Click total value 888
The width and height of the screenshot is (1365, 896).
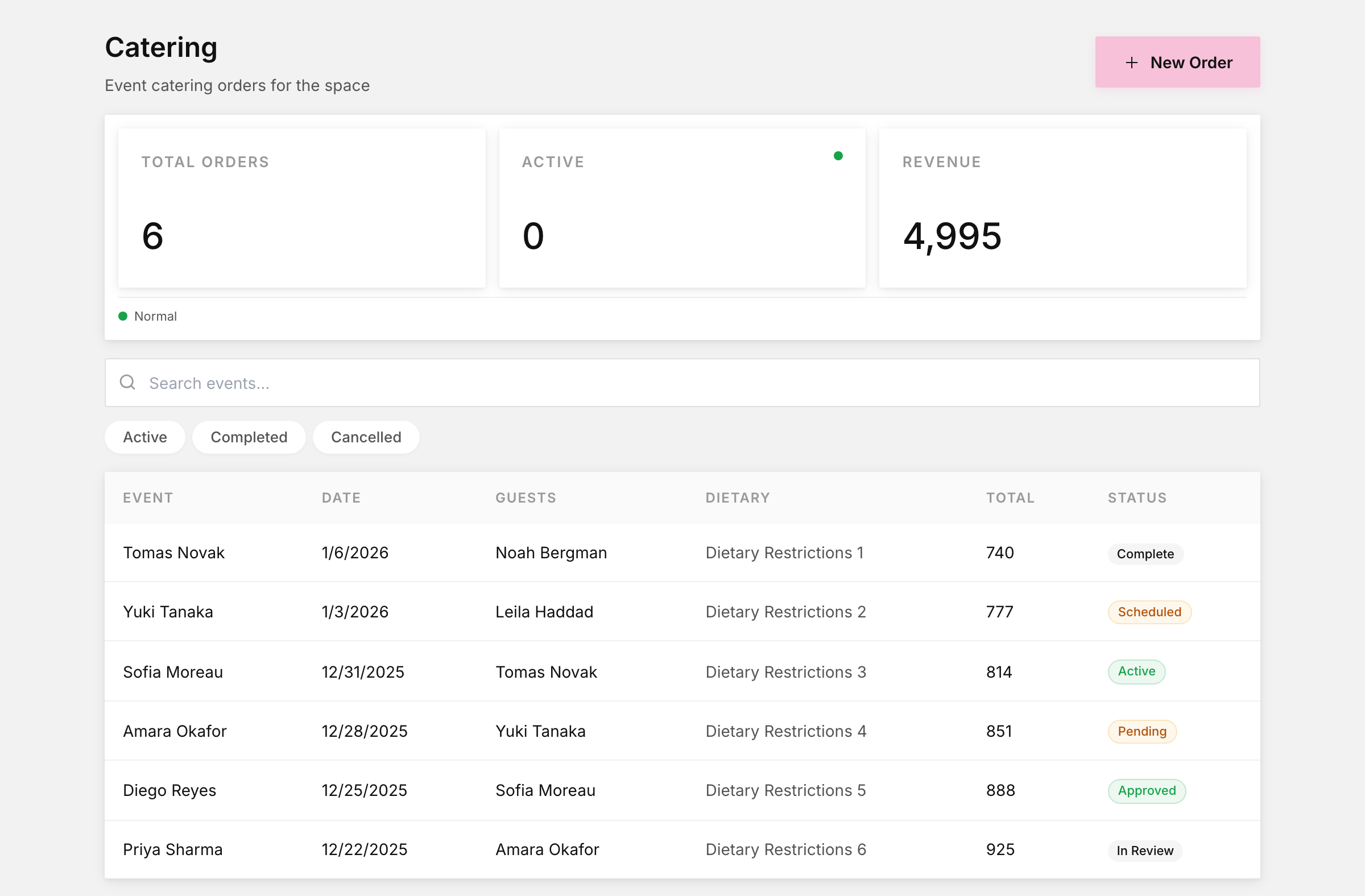[x=1000, y=790]
